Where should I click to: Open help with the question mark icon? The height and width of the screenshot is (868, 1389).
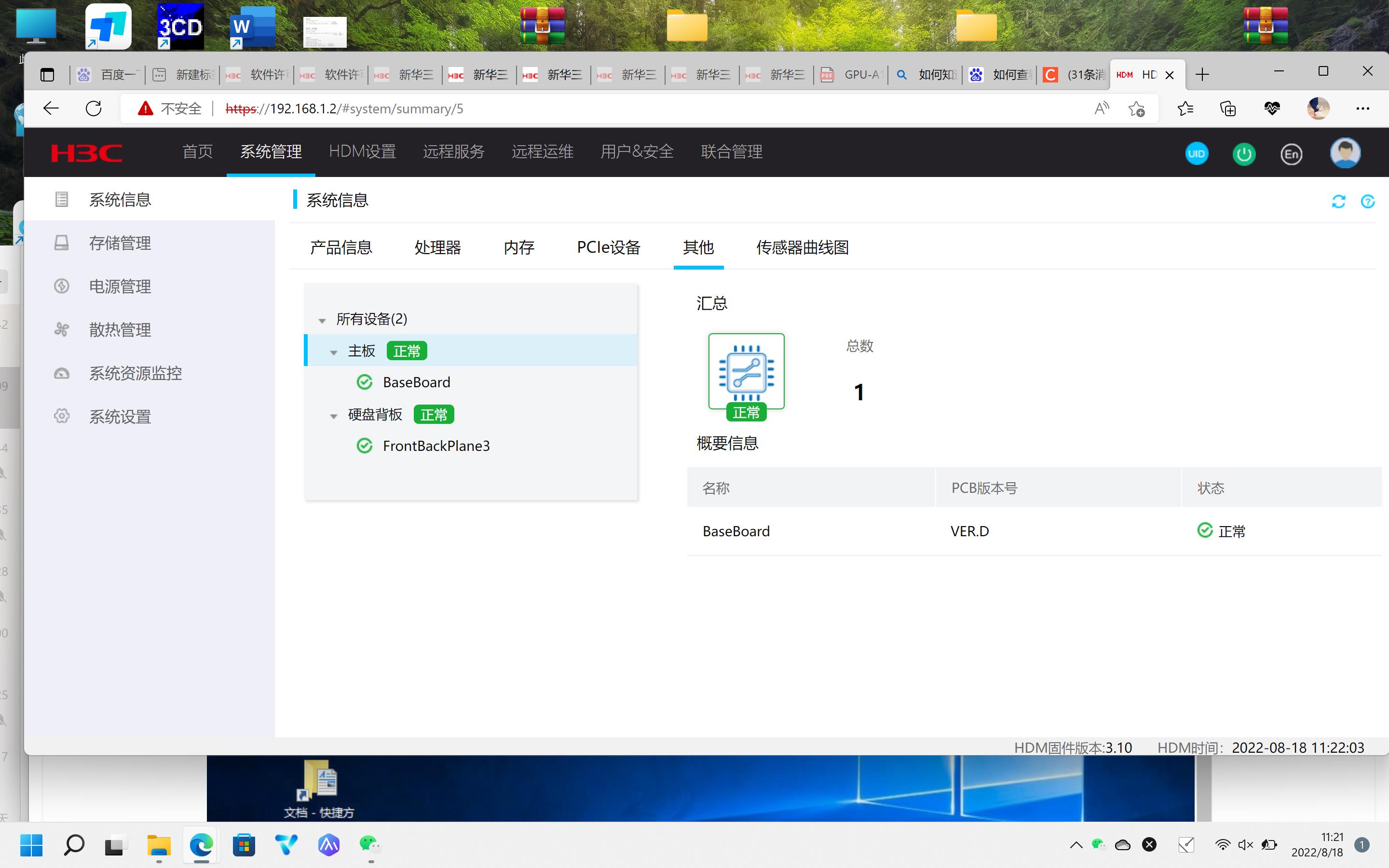(x=1368, y=202)
